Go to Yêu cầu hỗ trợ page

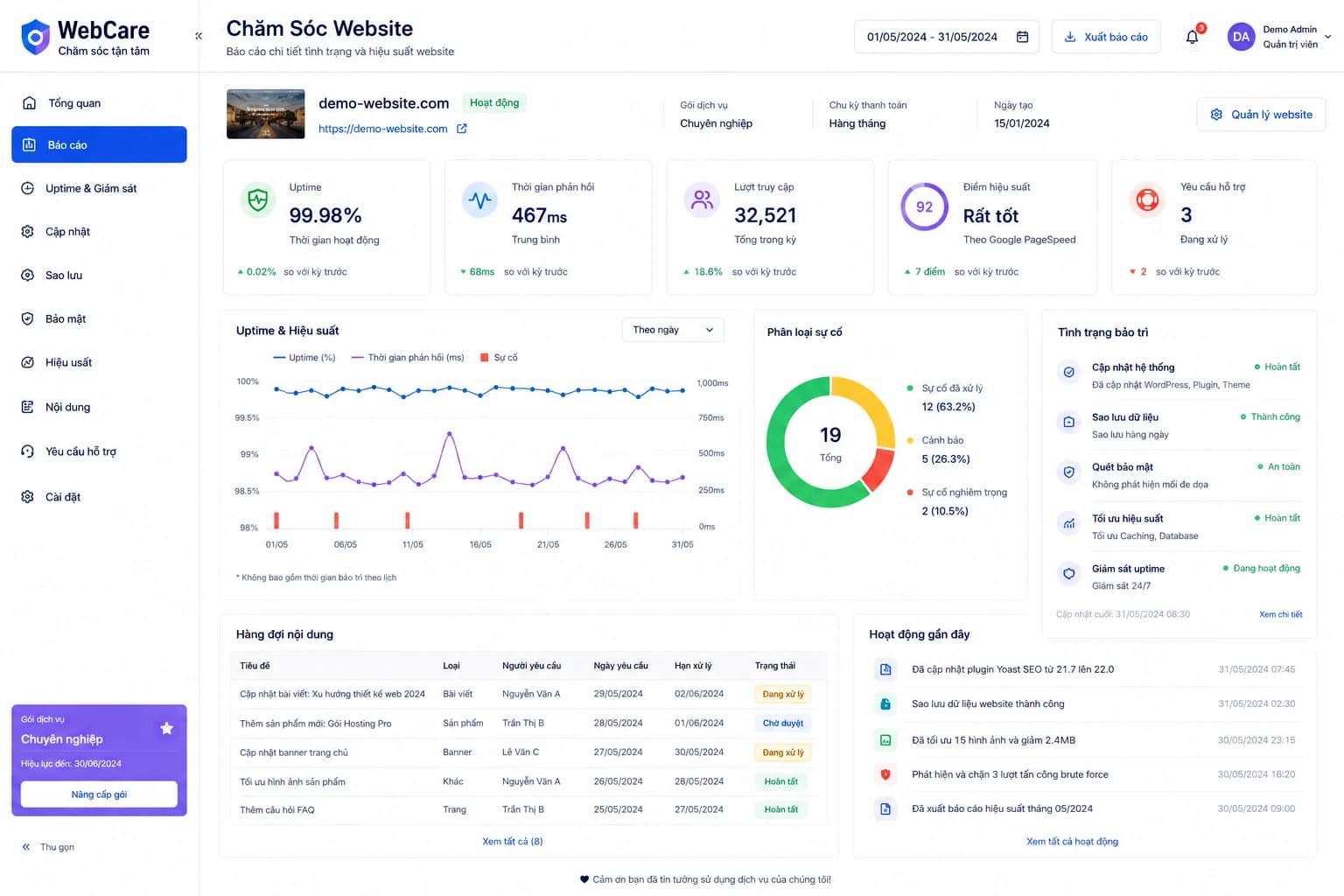(x=99, y=451)
